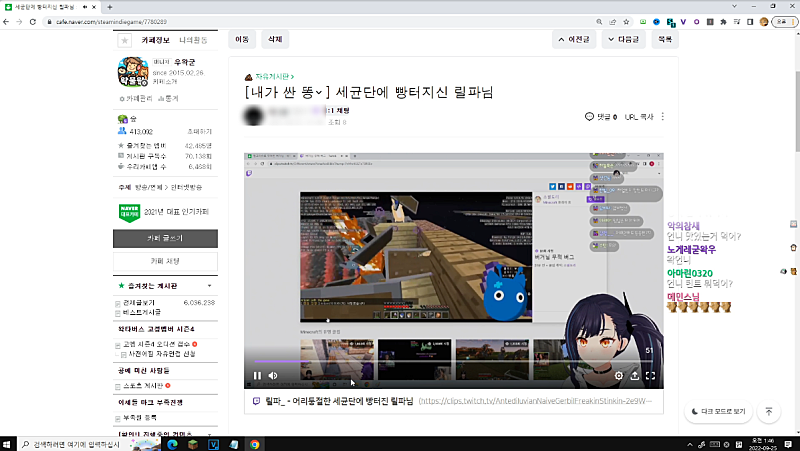Click the 카페 글쓰기 button
800x451 pixels.
tap(165, 239)
